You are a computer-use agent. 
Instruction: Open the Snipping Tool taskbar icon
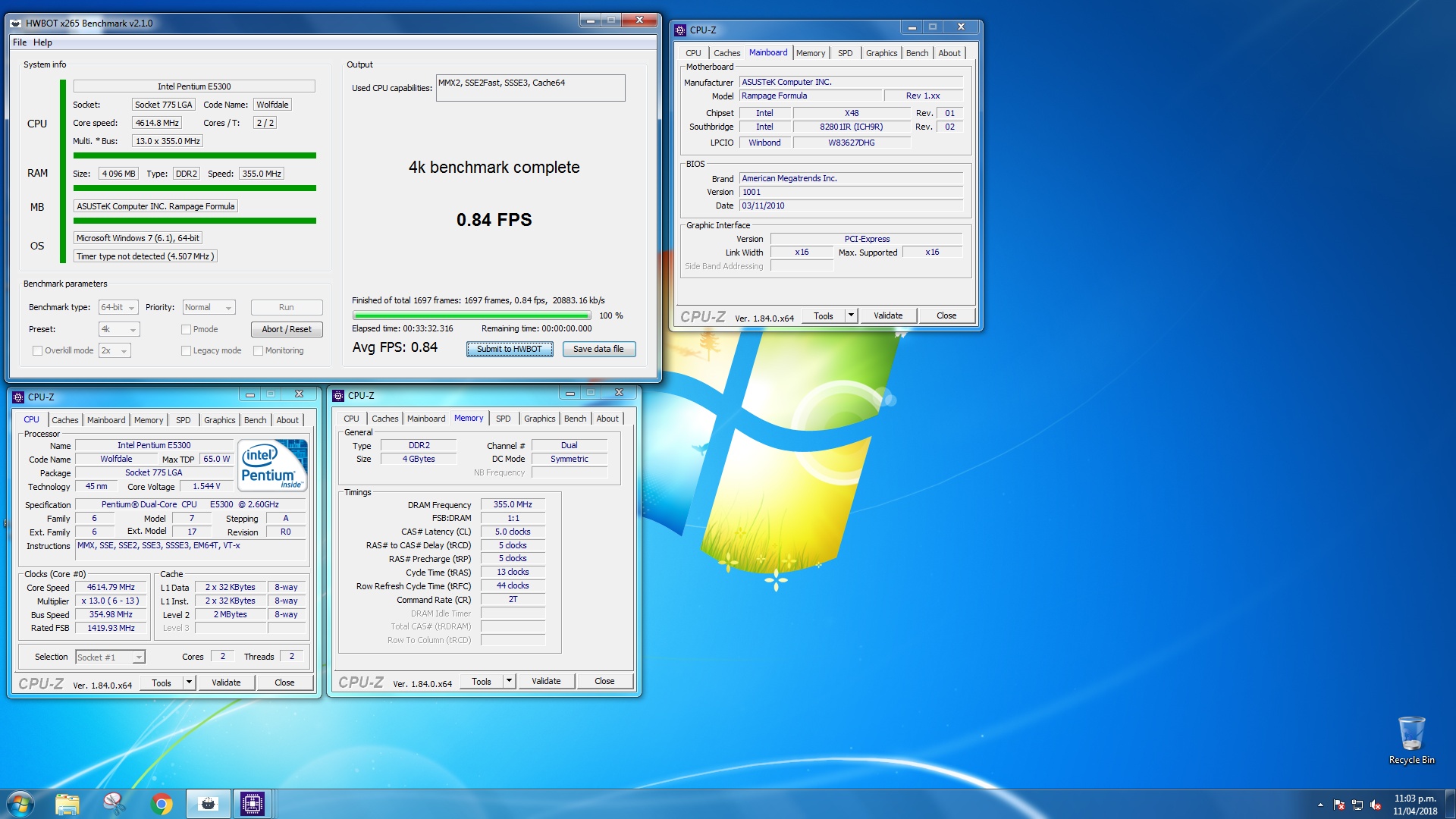(x=114, y=804)
